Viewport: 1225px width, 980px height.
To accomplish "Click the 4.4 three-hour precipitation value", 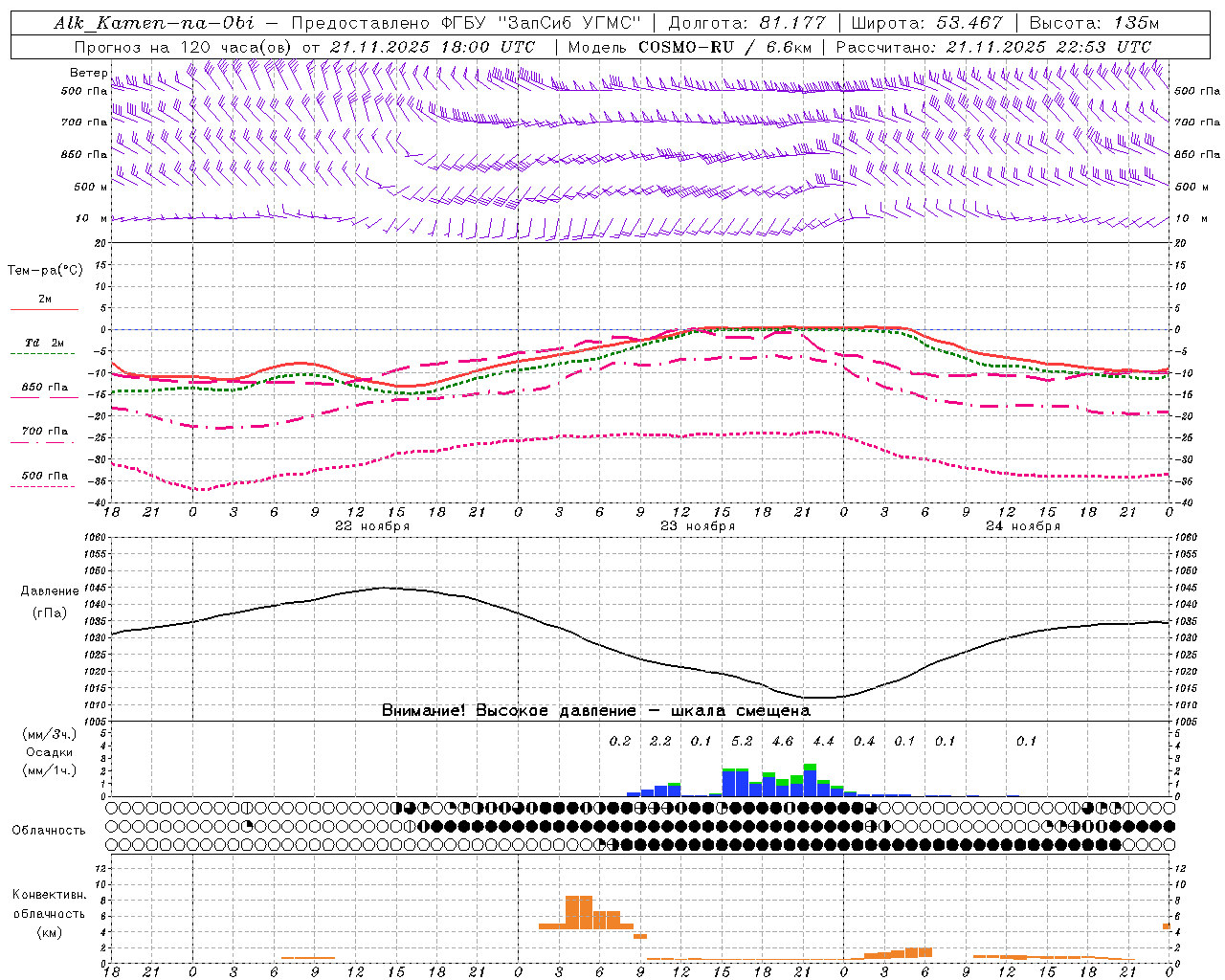I will 823,741.
